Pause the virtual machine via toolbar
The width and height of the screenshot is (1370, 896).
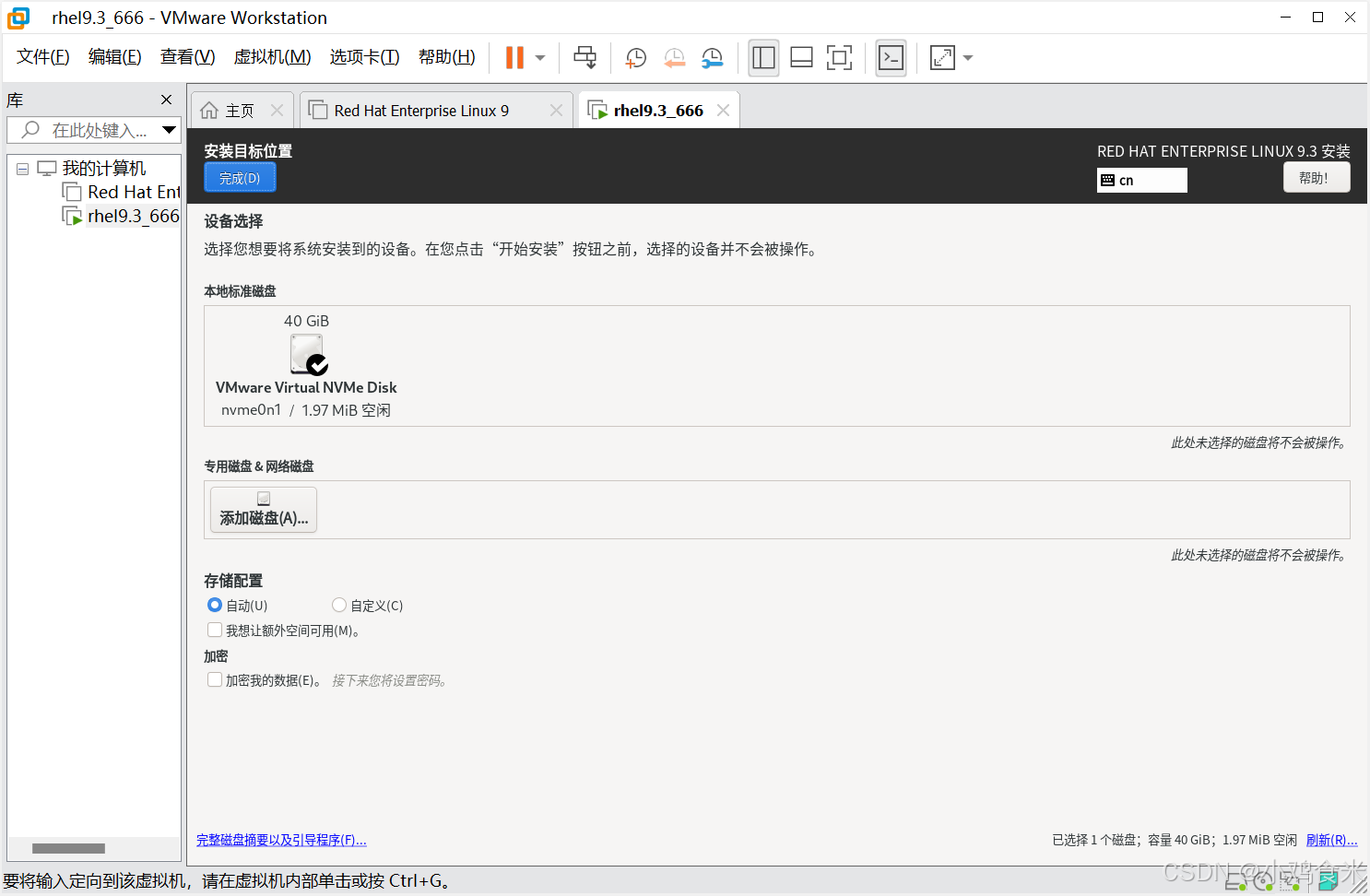[514, 57]
